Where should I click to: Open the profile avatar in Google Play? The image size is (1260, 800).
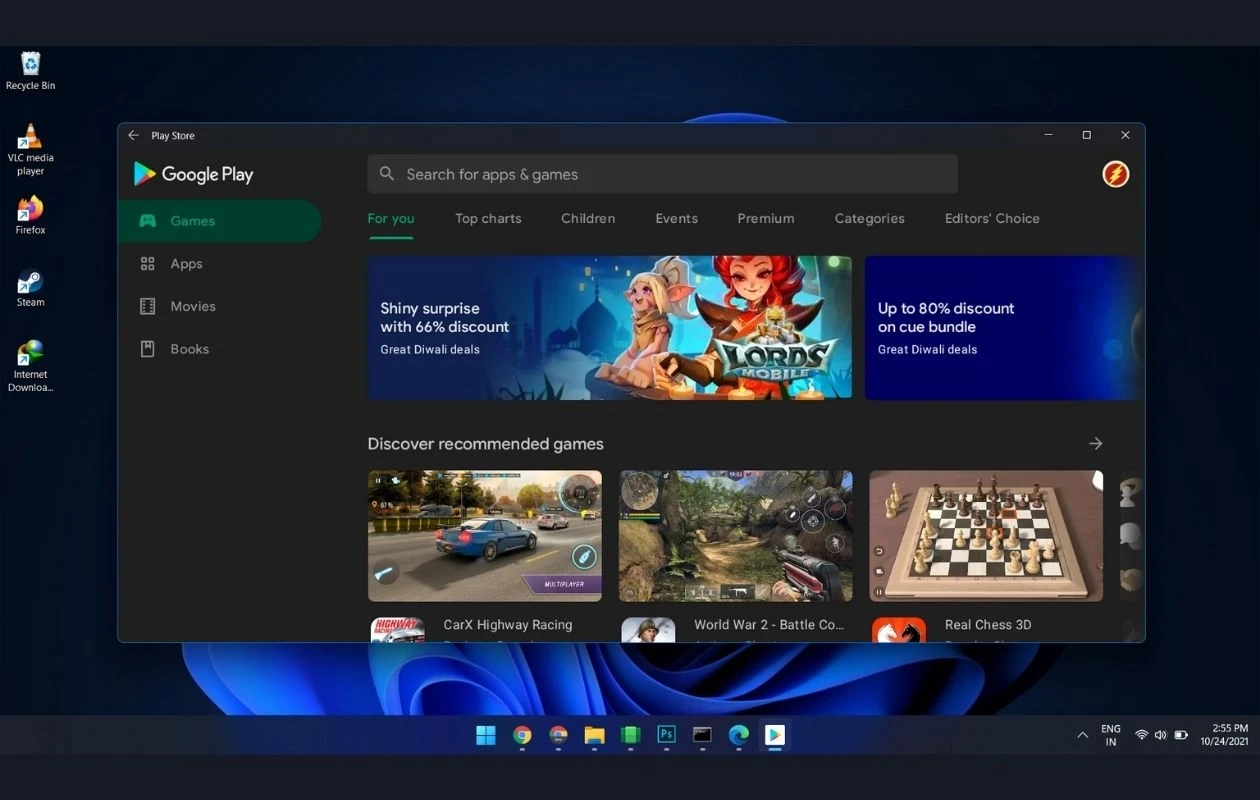1115,174
